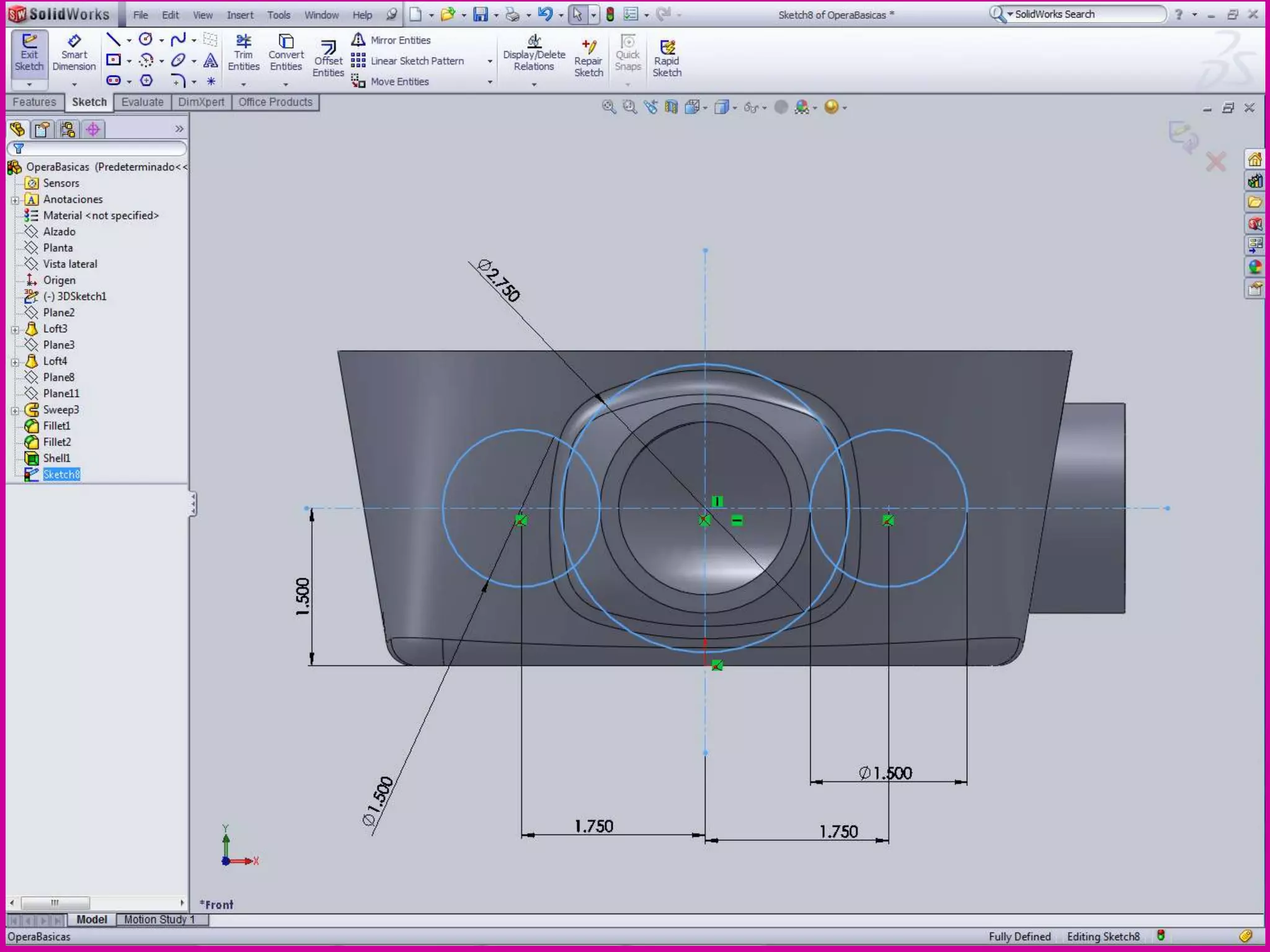Expand the Sweep3 feature node

15,410
